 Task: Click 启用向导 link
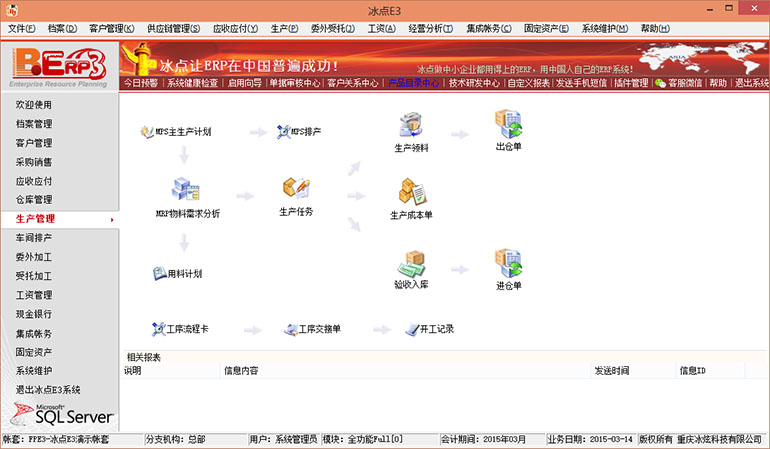244,83
